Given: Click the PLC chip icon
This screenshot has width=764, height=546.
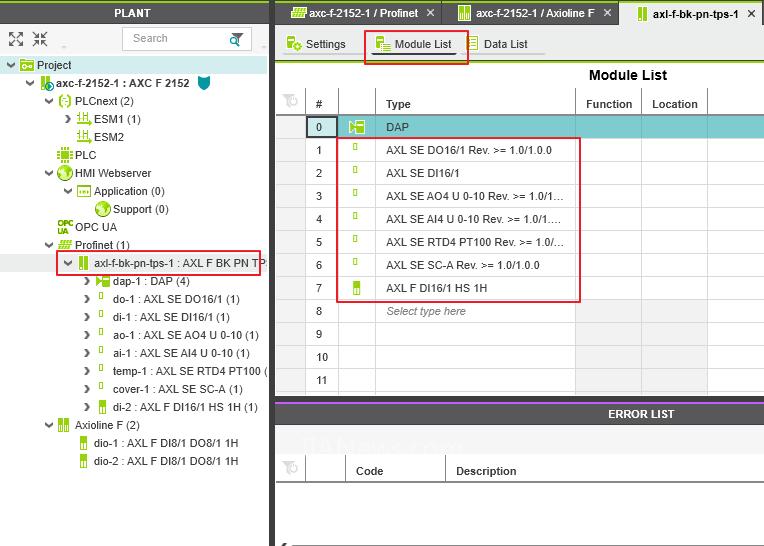Looking at the screenshot, I should coord(65,155).
